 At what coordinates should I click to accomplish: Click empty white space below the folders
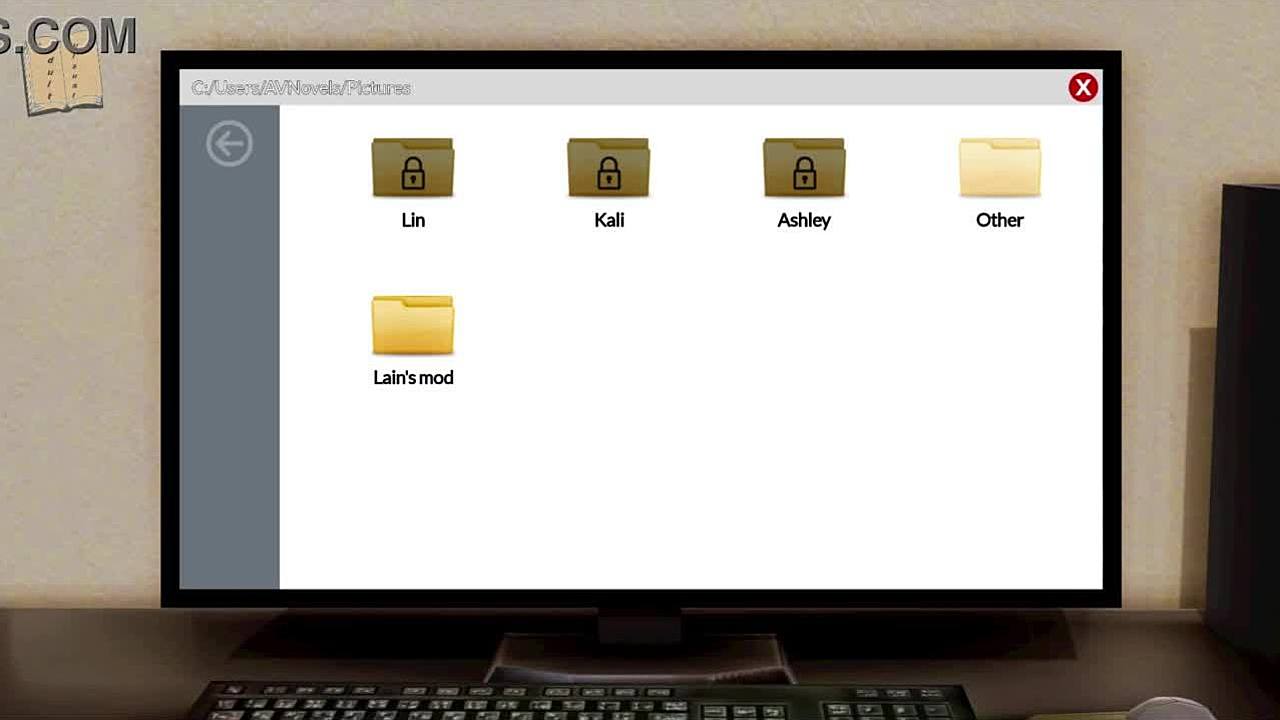[x=690, y=490]
